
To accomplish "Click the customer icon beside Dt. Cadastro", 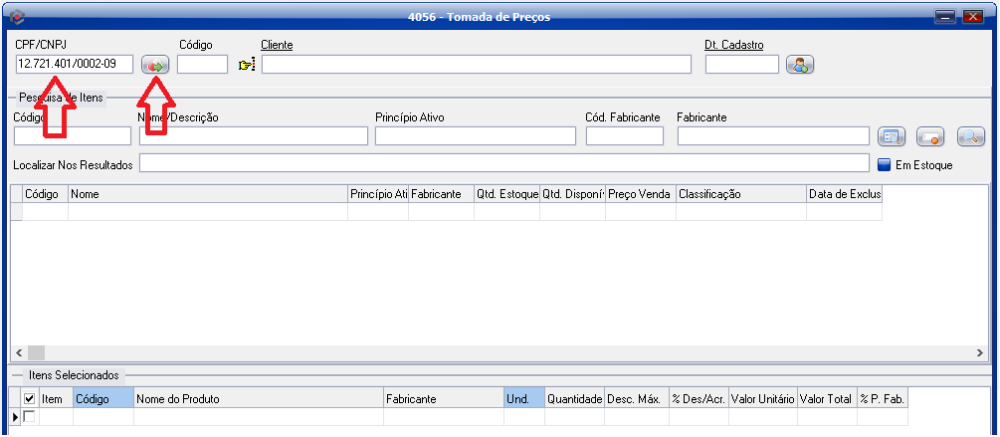I will tap(800, 65).
